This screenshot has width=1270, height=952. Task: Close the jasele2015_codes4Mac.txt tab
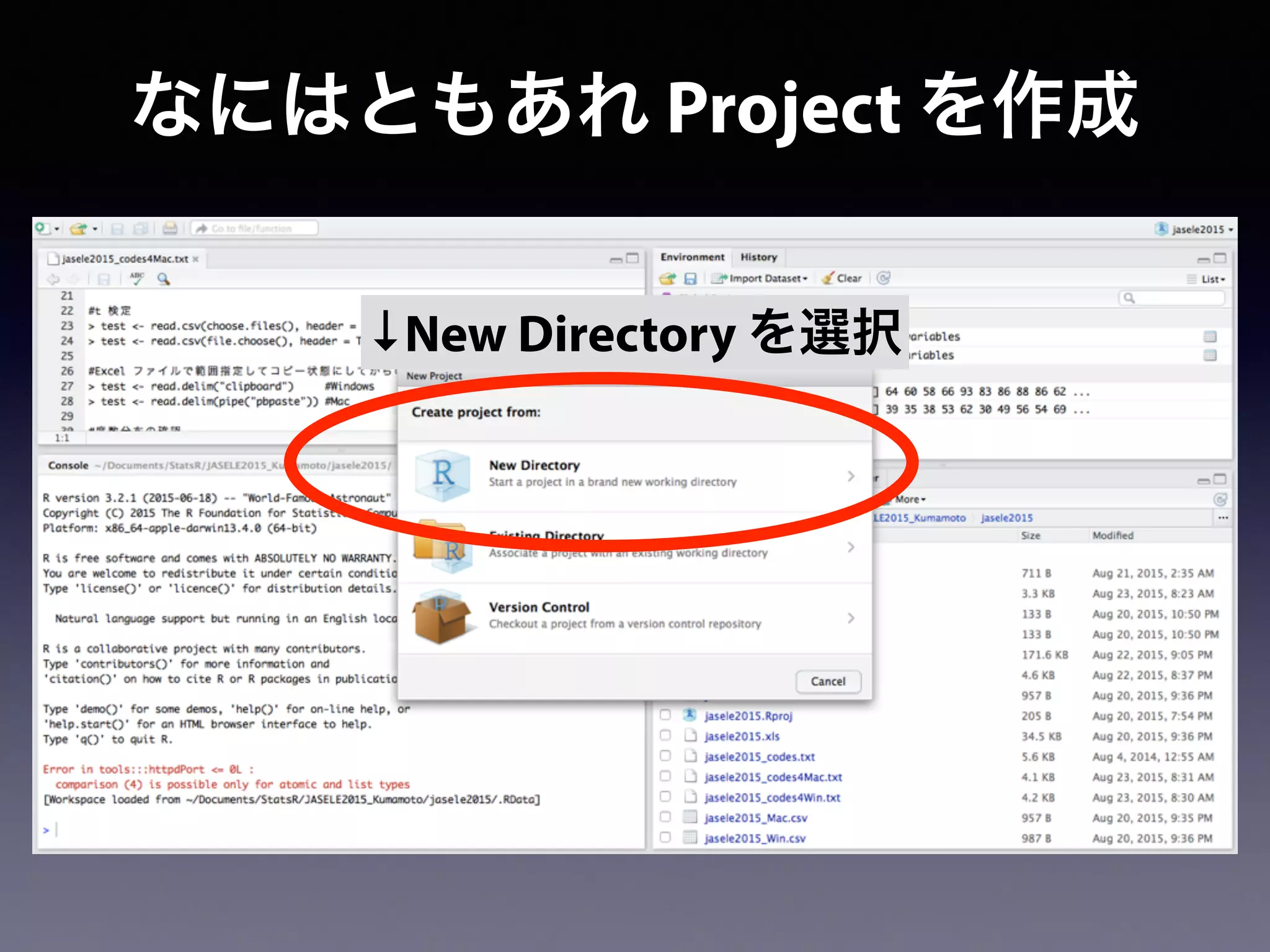(x=196, y=259)
